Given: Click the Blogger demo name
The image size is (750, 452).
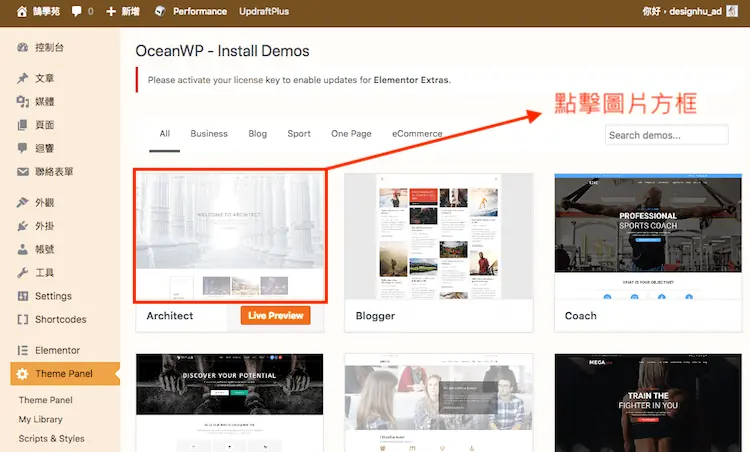Looking at the screenshot, I should pos(375,316).
